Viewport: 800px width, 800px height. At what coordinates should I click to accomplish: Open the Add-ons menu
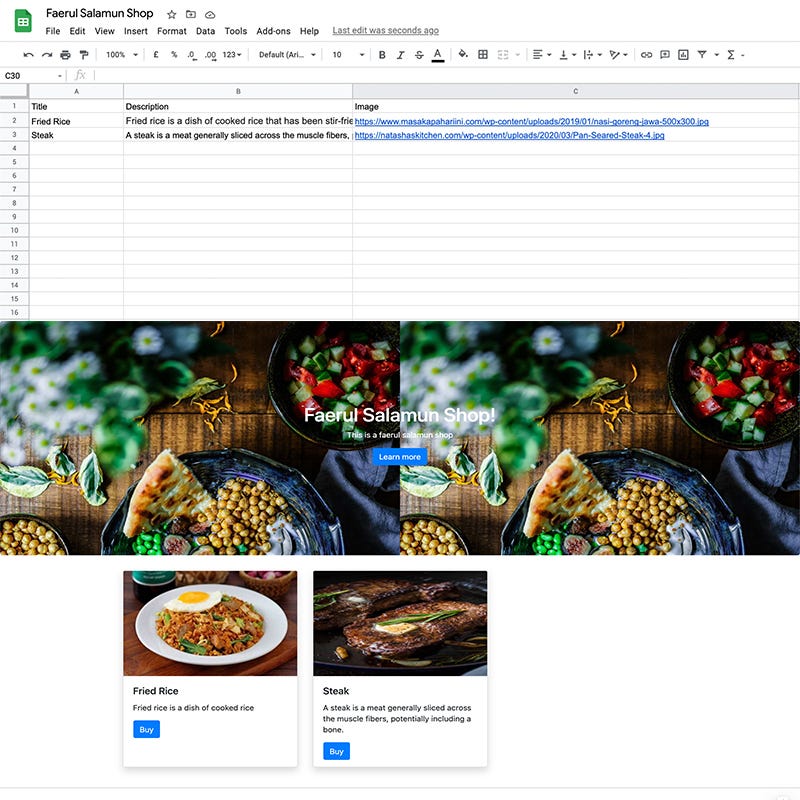coord(272,31)
